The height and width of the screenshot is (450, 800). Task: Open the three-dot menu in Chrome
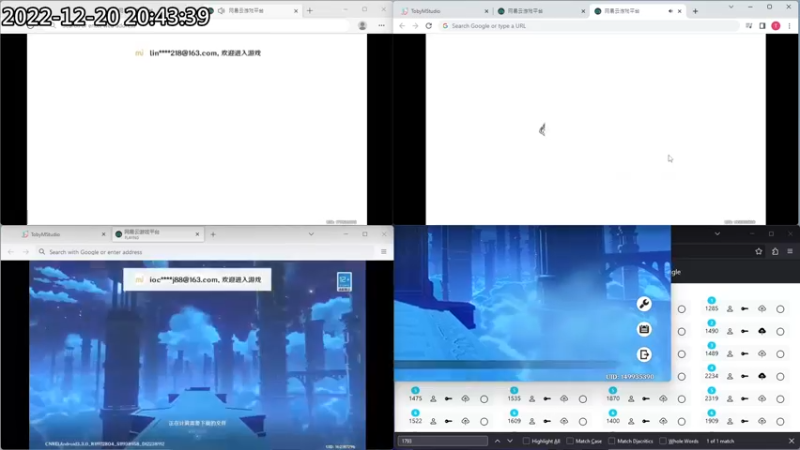790,26
